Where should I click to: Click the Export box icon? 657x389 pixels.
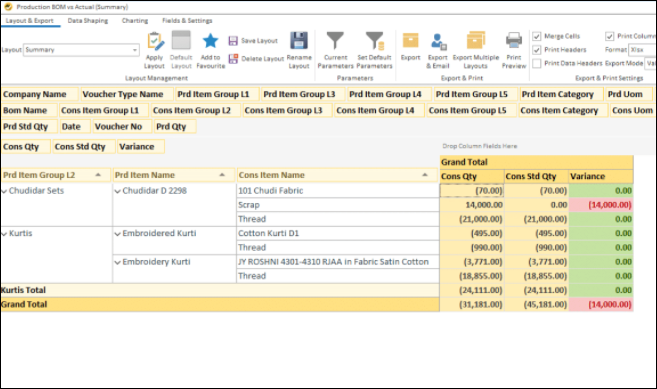410,41
